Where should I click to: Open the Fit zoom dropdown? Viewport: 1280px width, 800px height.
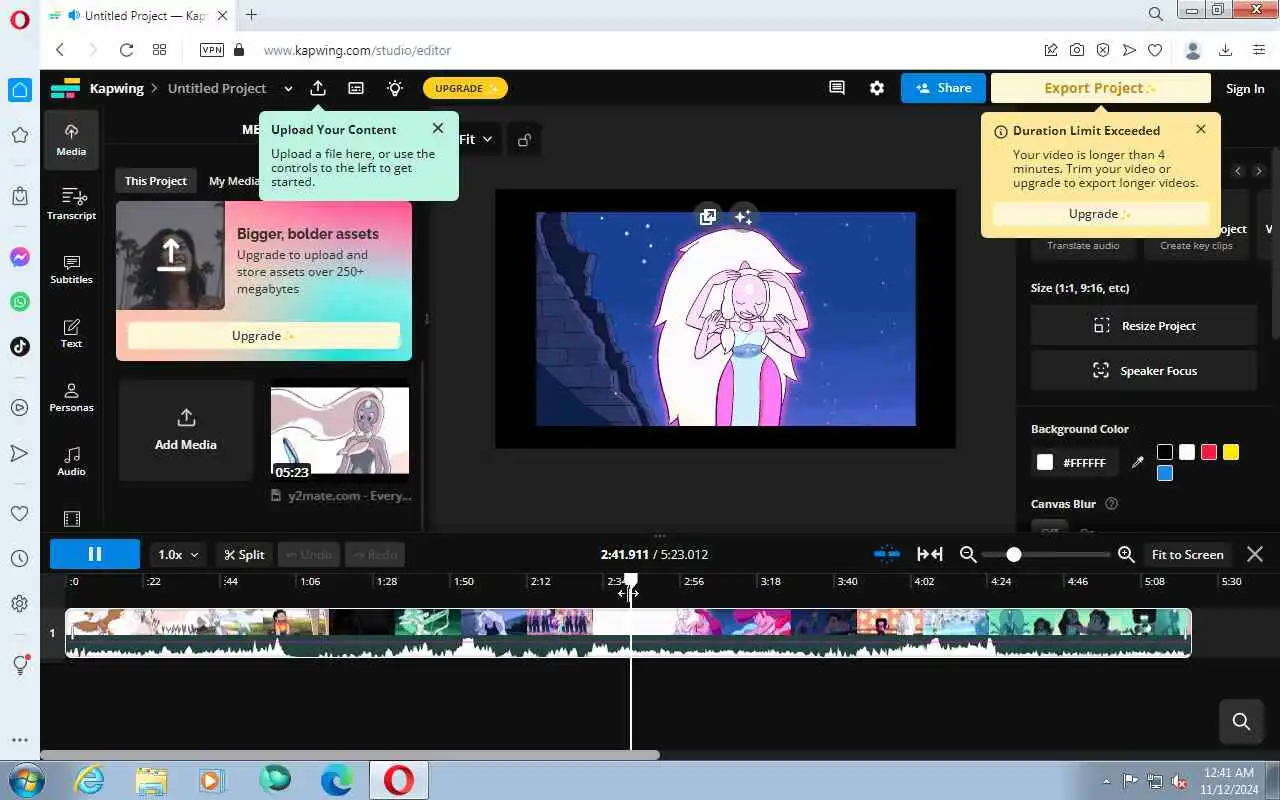coord(476,140)
